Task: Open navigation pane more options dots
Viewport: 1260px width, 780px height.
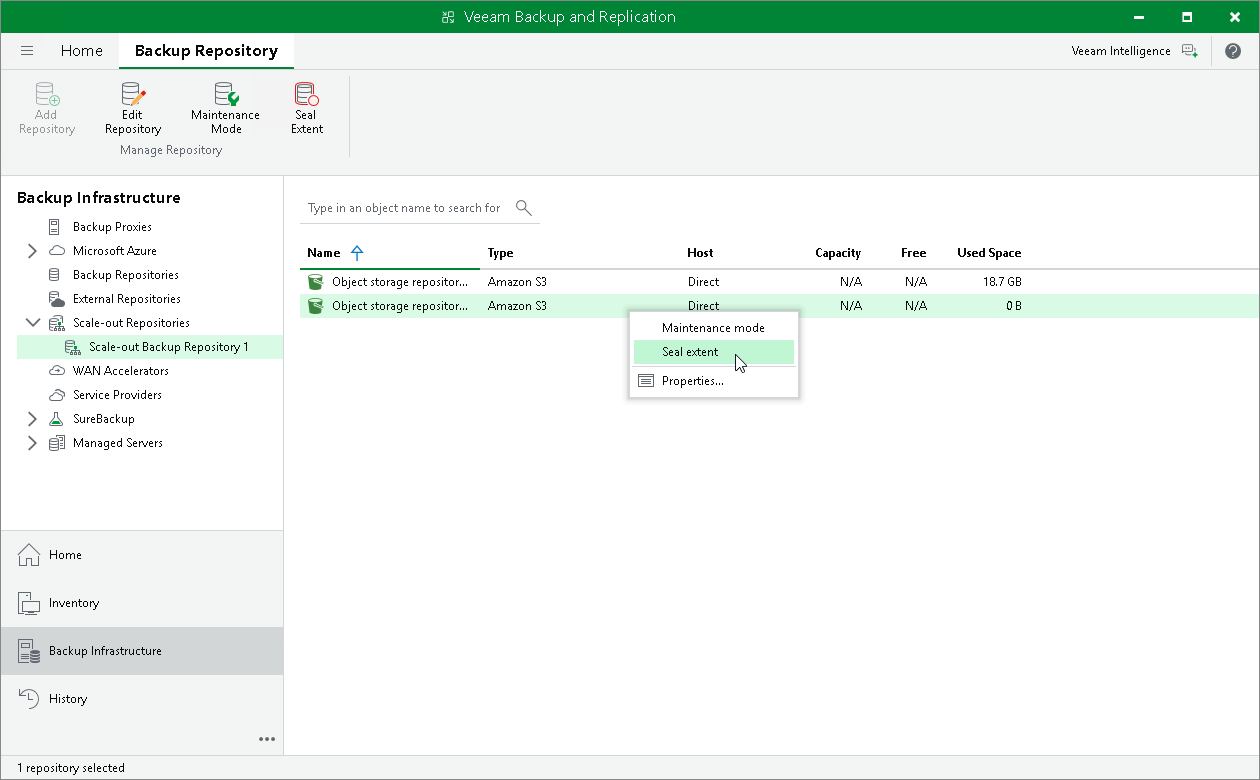Action: [x=267, y=739]
